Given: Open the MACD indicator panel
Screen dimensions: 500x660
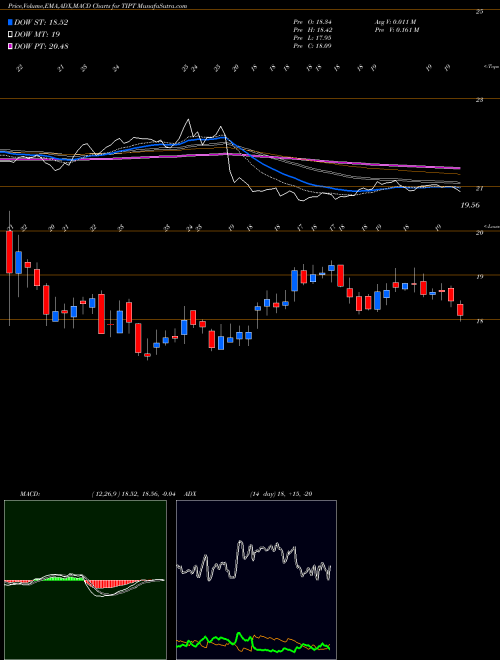Looking at the screenshot, I should click(85, 580).
